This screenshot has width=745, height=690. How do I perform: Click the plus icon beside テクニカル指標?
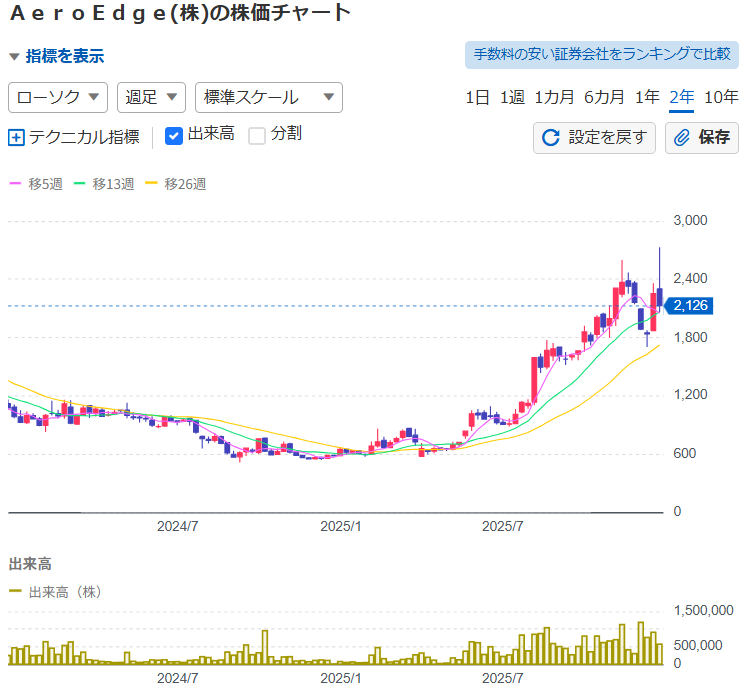coord(16,138)
